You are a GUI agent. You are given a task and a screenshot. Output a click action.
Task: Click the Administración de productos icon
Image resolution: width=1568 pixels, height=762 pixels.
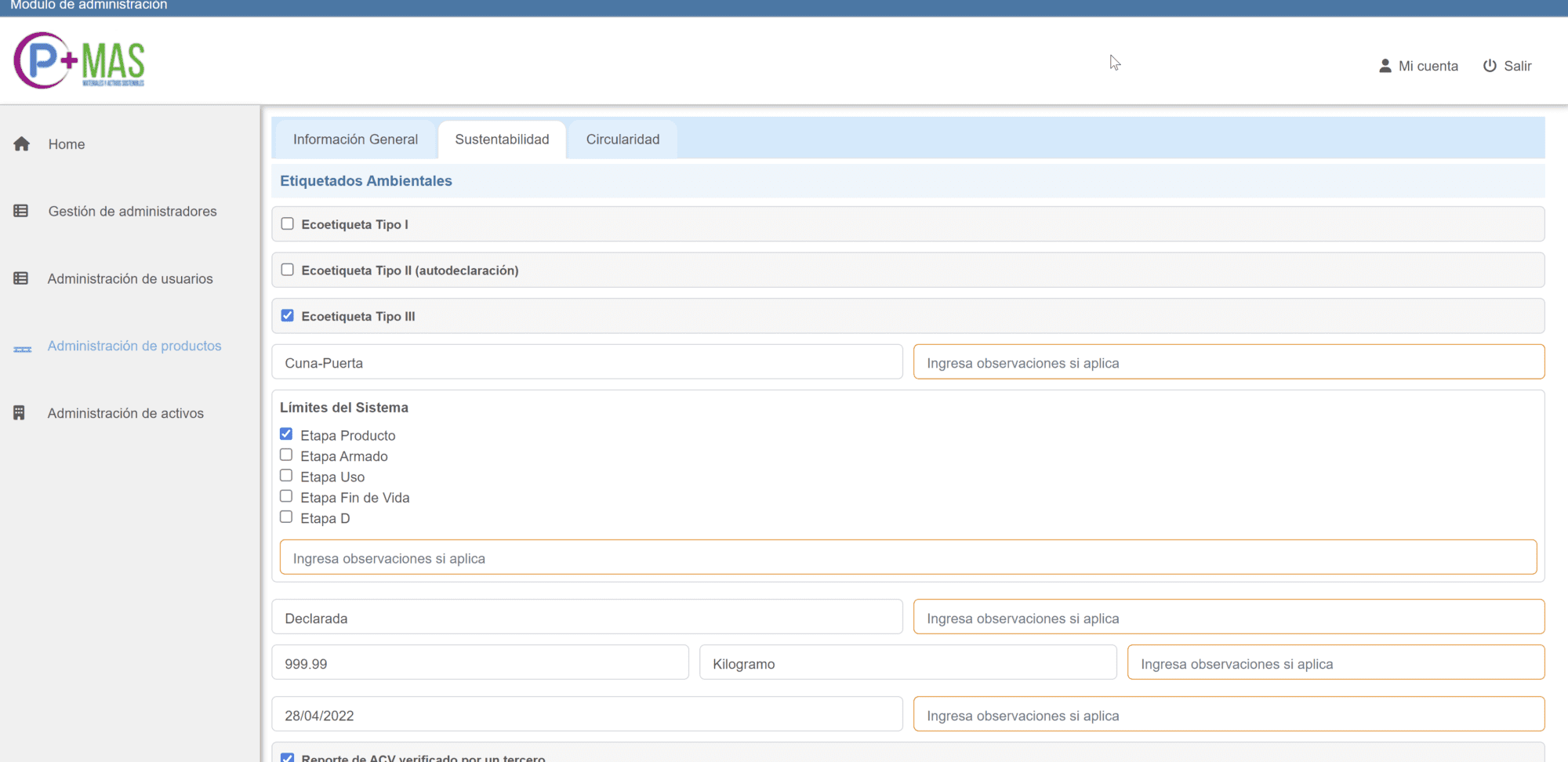point(23,349)
